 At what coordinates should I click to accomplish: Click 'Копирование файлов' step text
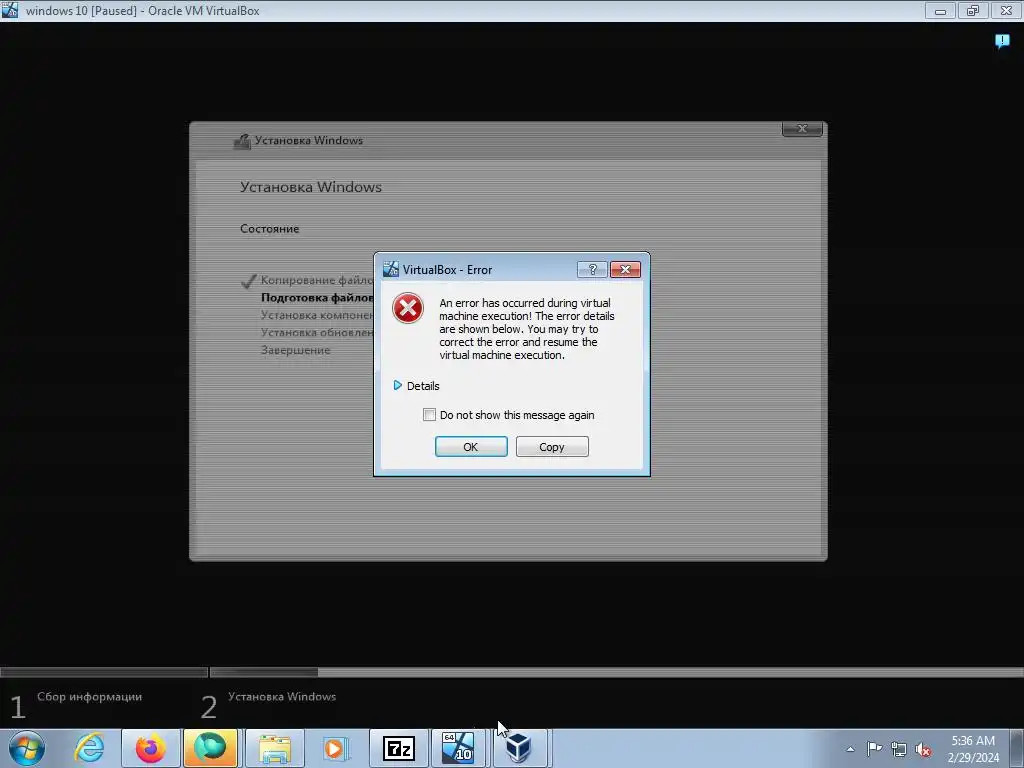coord(317,280)
